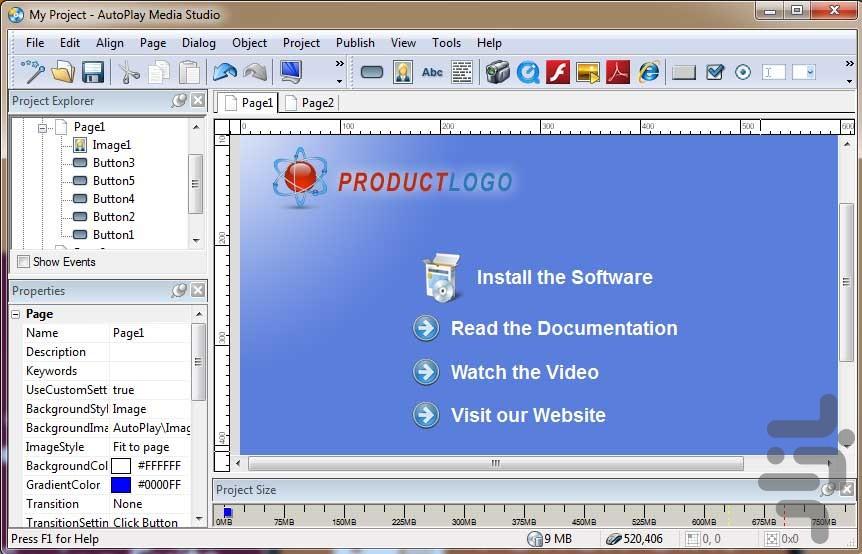862x554 pixels.
Task: Click the product logo image on page
Action: 393,179
